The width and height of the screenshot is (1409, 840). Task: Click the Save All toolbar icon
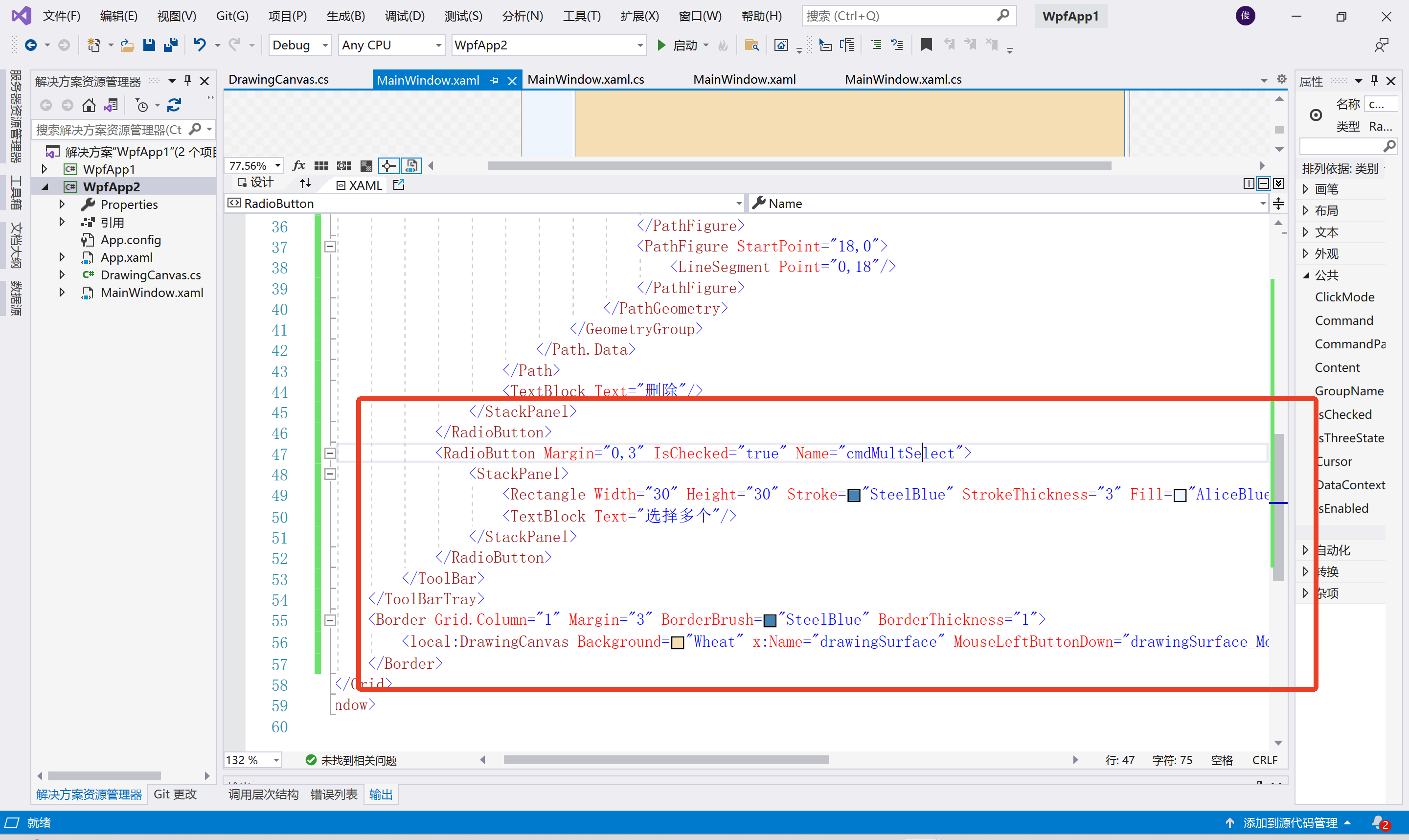[x=170, y=45]
